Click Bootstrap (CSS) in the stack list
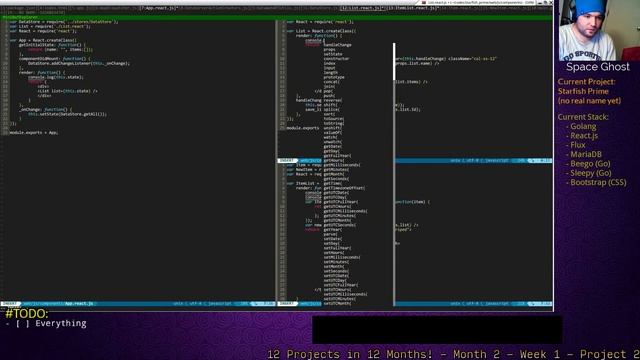The width and height of the screenshot is (640, 360). click(x=598, y=183)
